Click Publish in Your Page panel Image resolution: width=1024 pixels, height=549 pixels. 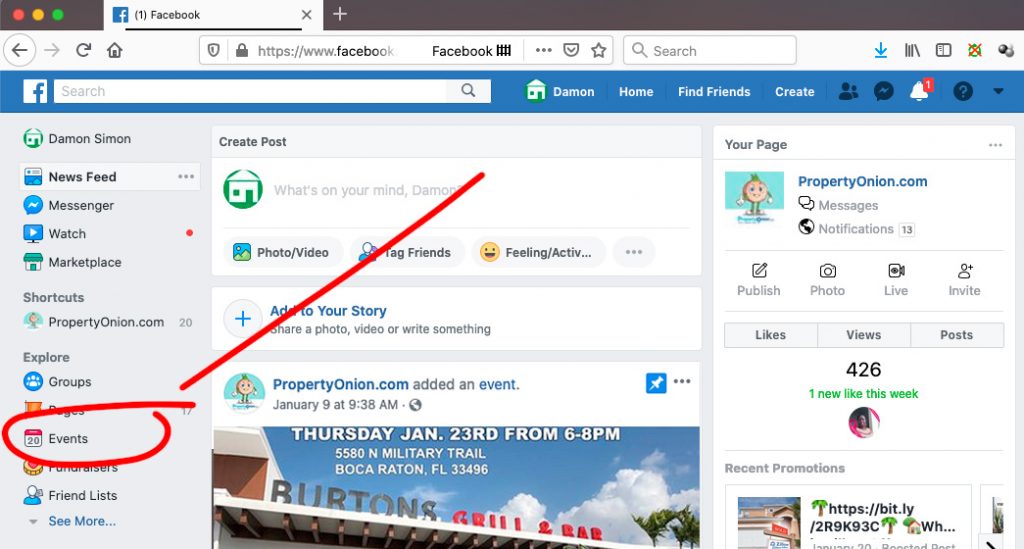[x=758, y=279]
